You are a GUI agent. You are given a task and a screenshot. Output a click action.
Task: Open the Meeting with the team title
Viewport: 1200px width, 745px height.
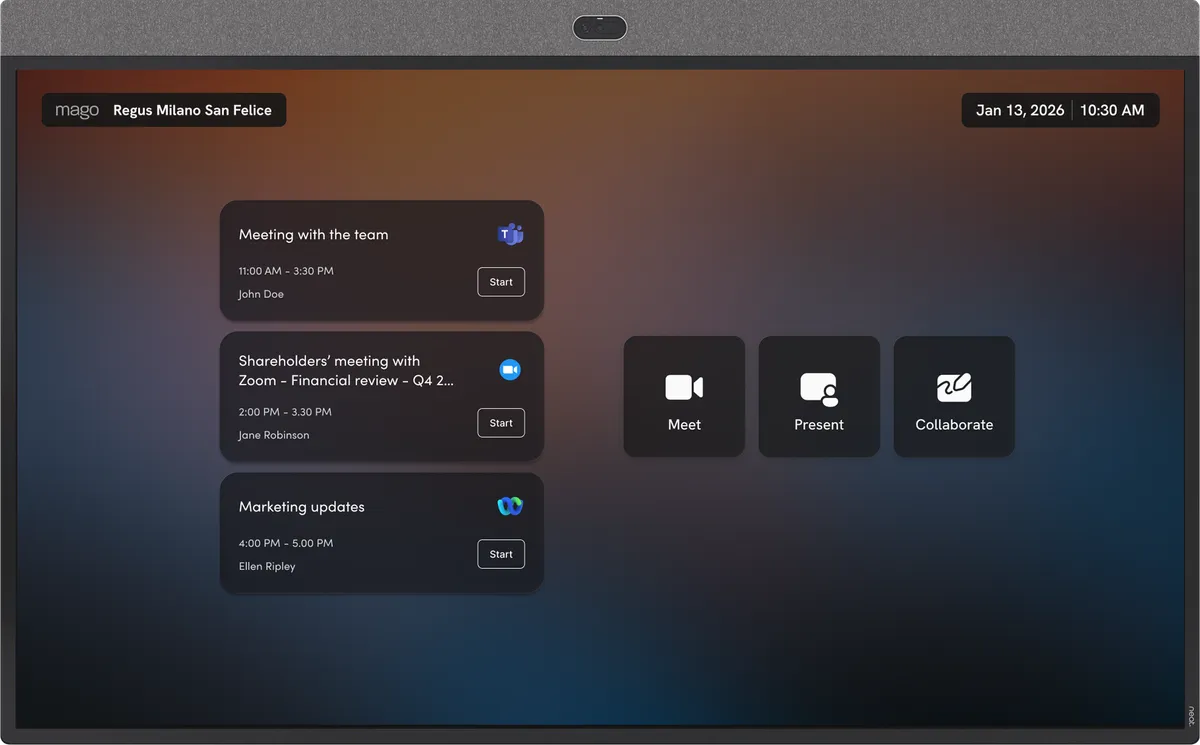(x=313, y=235)
